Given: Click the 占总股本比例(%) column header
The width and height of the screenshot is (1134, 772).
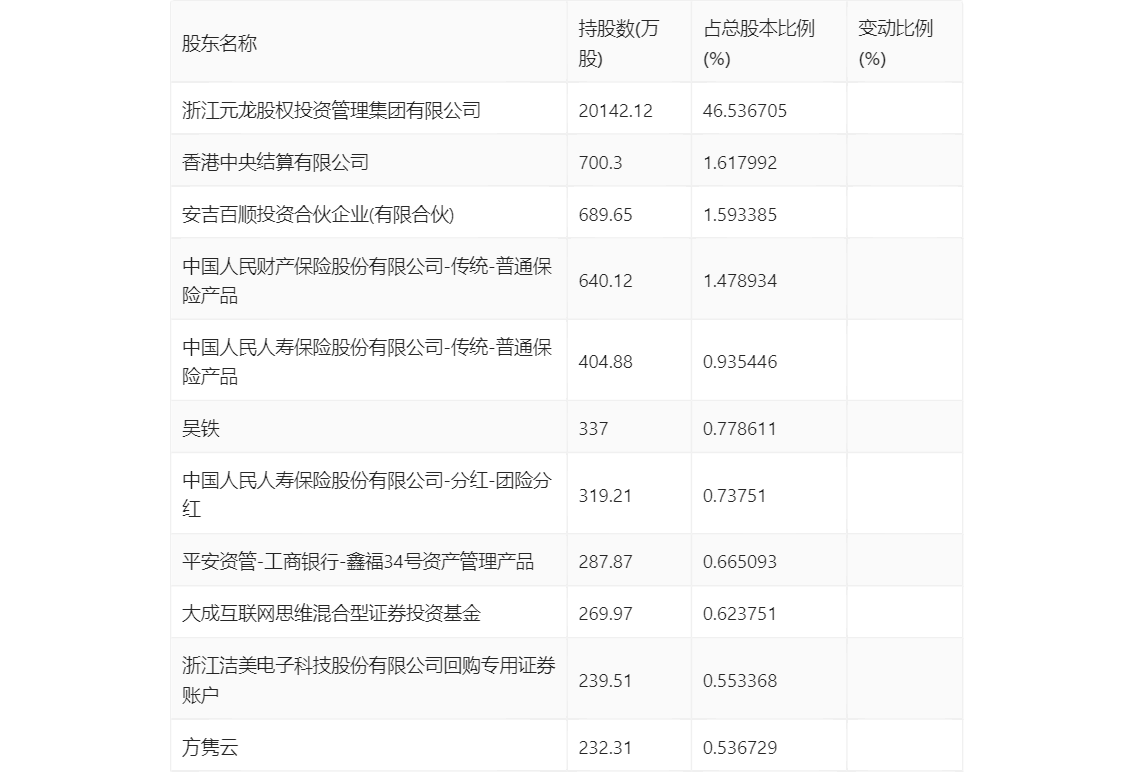Looking at the screenshot, I should click(758, 43).
